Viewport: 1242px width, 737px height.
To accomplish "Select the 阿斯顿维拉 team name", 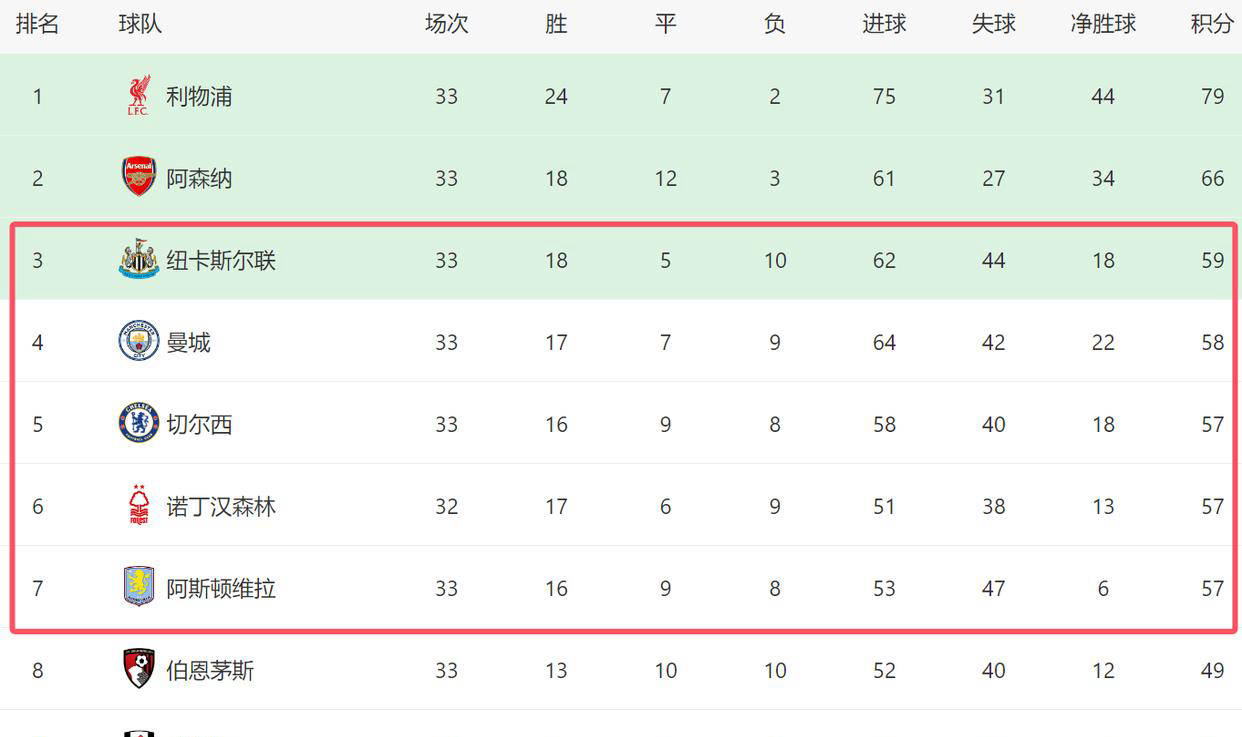I will pos(221,588).
